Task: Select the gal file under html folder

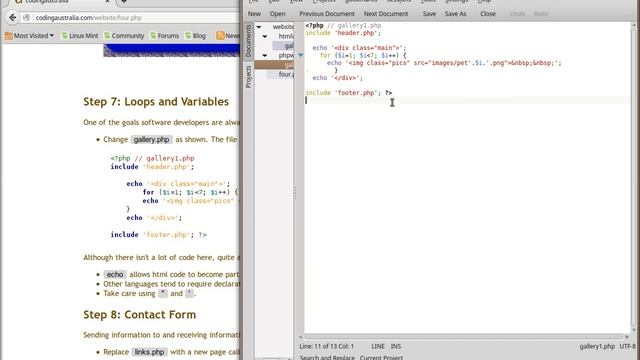Action: (283, 46)
